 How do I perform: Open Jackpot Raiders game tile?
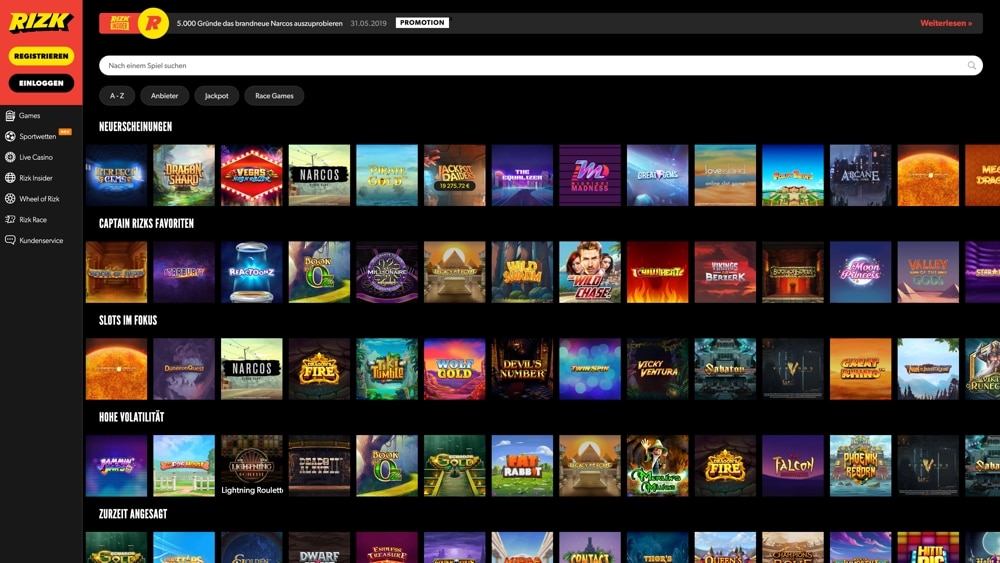454,175
